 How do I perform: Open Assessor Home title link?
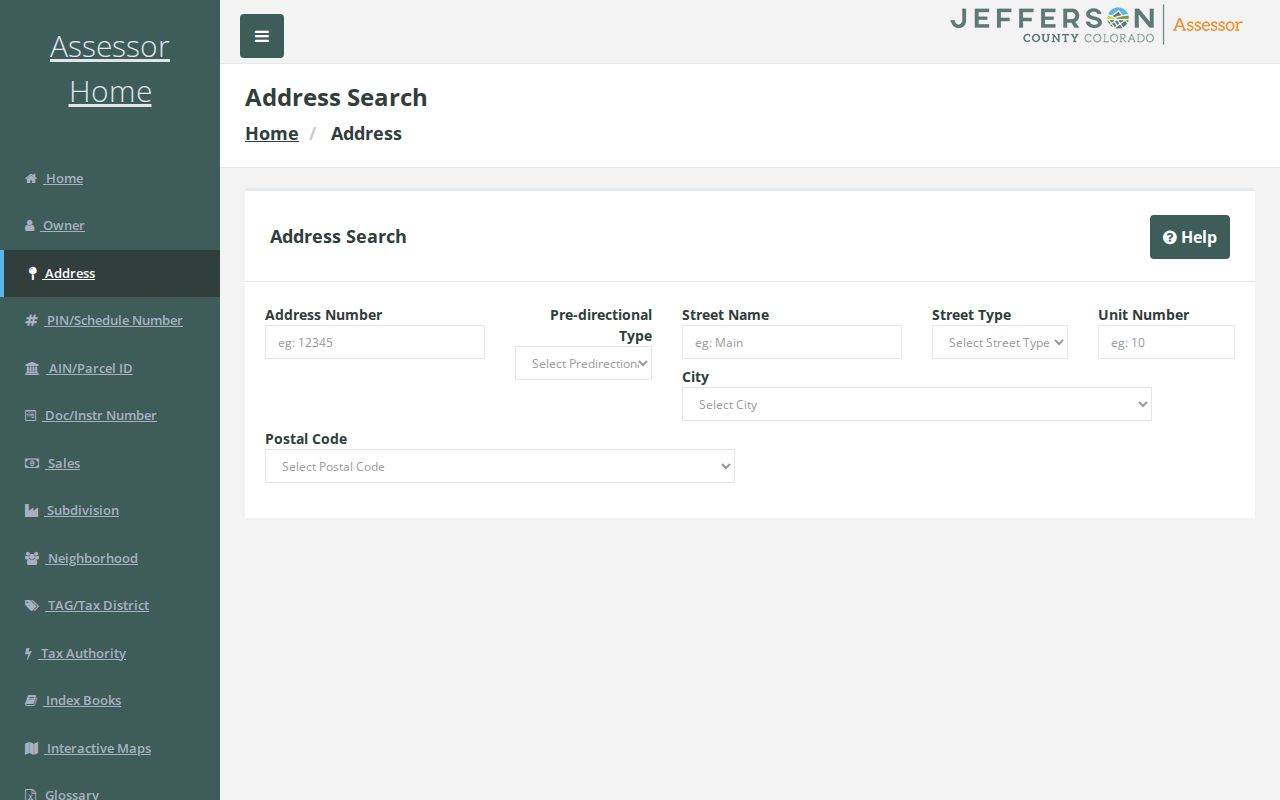110,69
